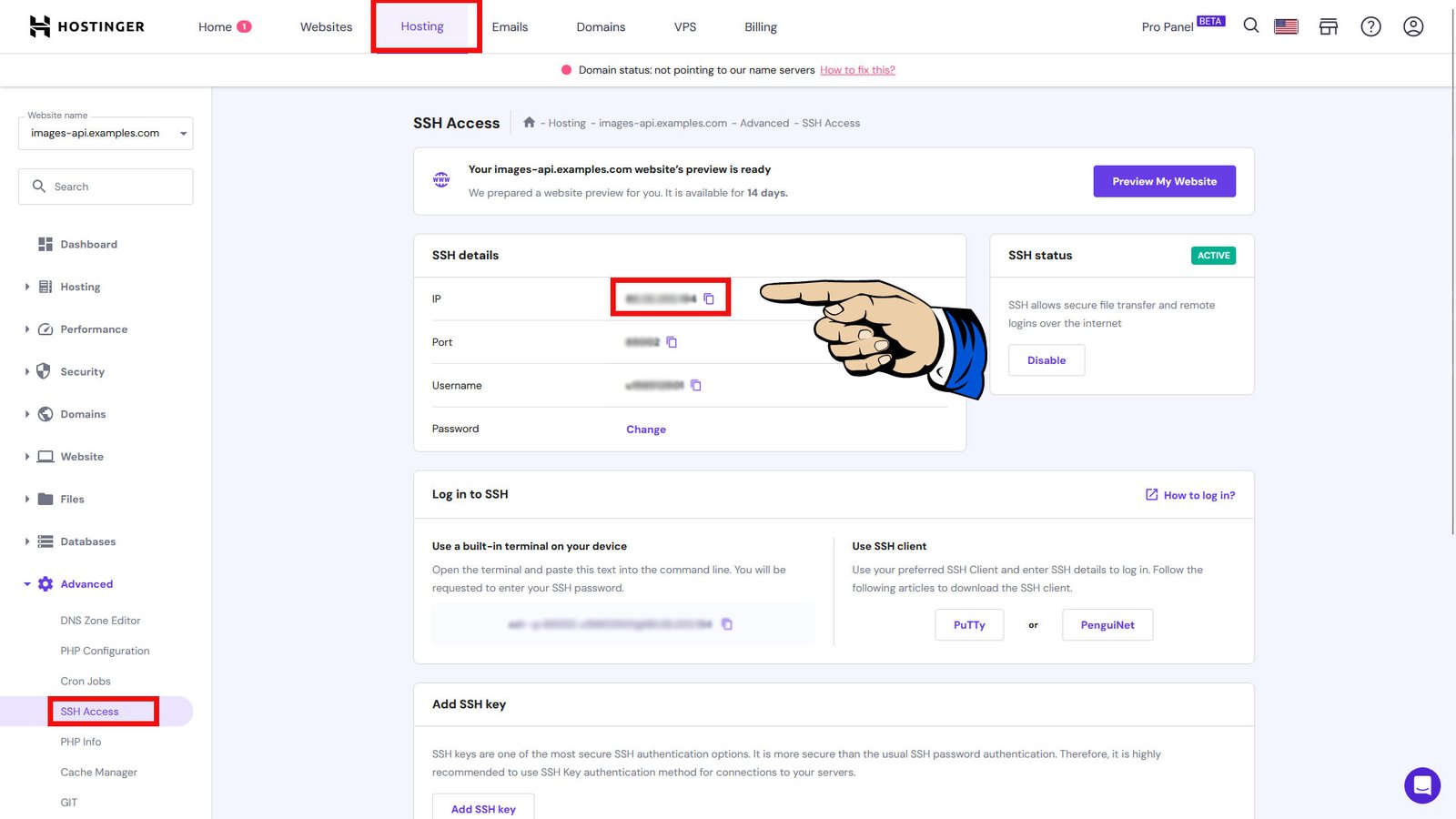1456x819 pixels.
Task: Disable SSH access
Action: coord(1046,360)
